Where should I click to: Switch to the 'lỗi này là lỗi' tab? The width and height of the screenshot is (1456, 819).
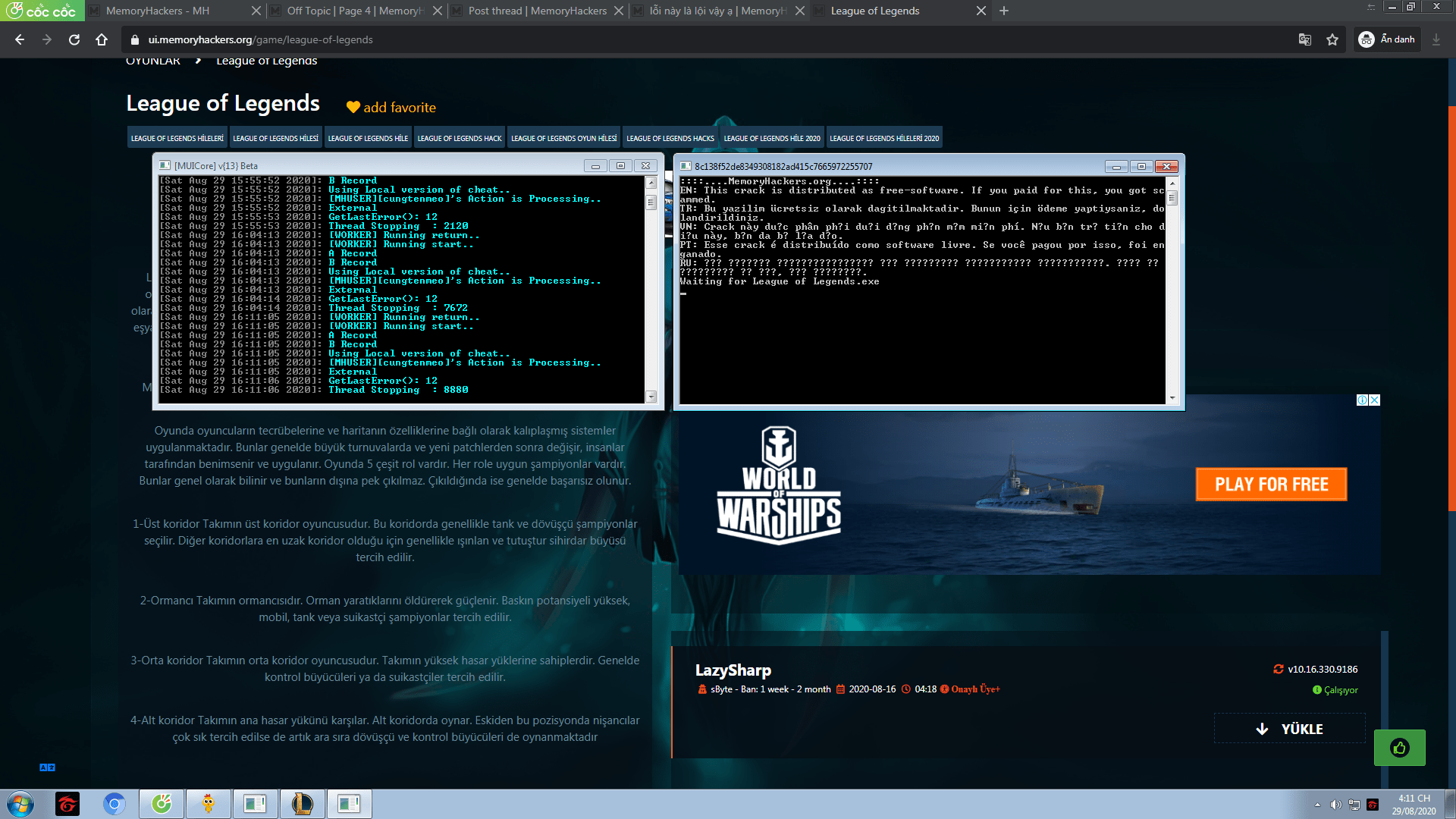tap(718, 11)
